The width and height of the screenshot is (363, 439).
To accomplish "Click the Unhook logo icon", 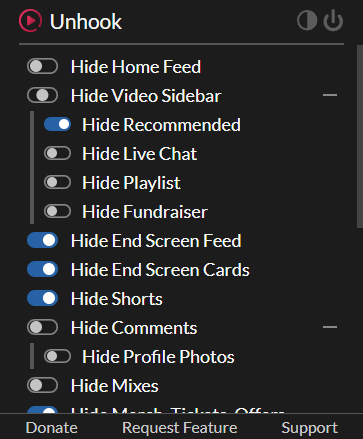I will 30,21.
